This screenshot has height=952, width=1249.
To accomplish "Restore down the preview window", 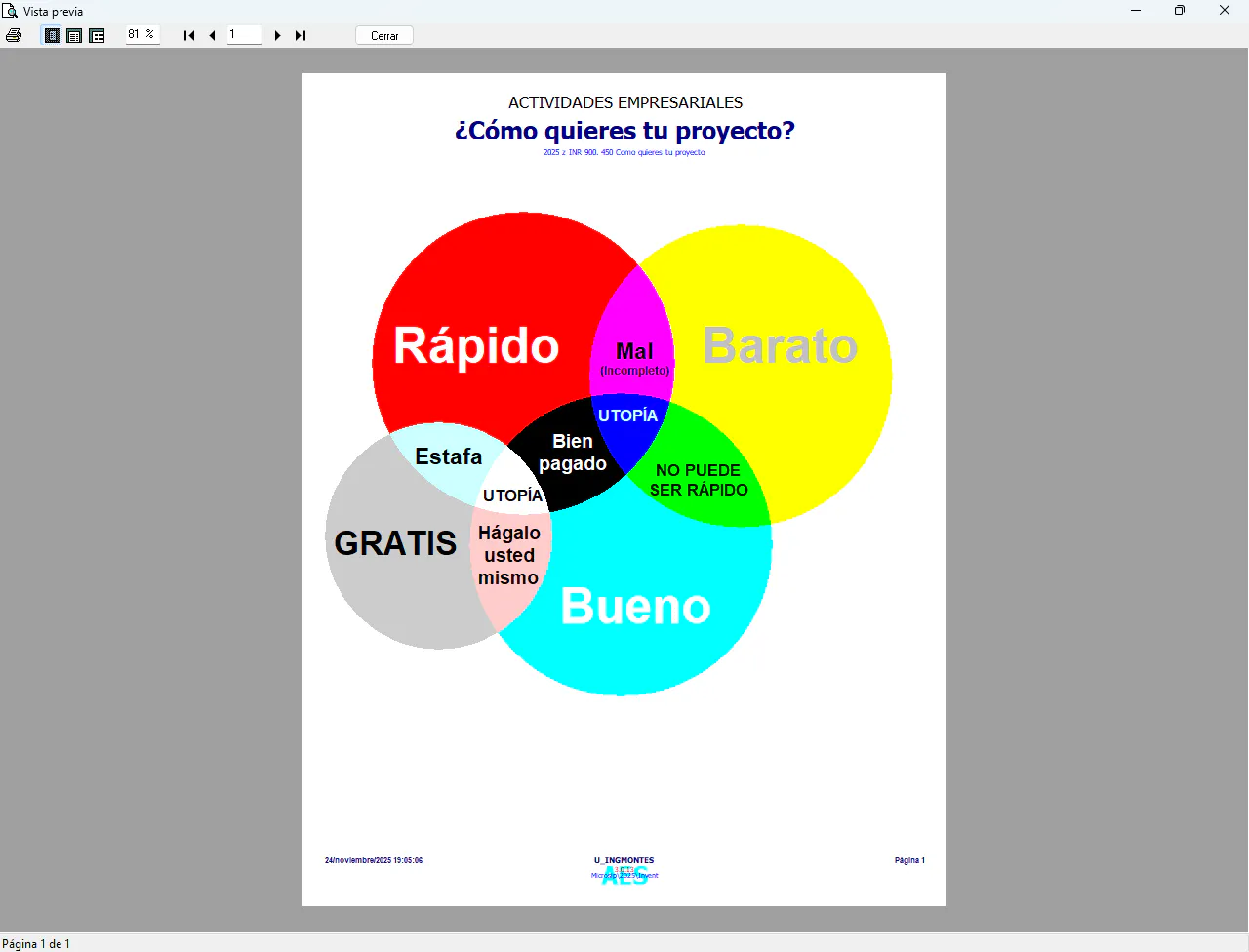I will click(x=1180, y=11).
